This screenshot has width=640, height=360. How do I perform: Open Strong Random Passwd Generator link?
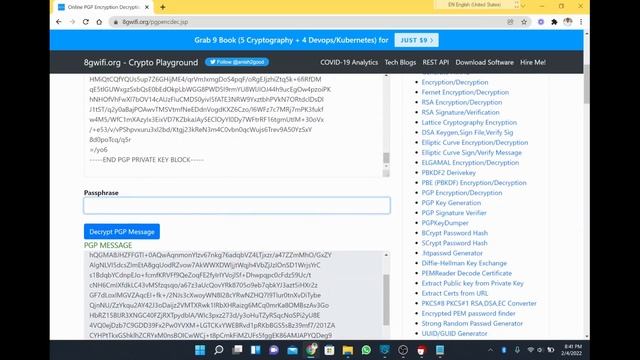pyautogui.click(x=472, y=323)
